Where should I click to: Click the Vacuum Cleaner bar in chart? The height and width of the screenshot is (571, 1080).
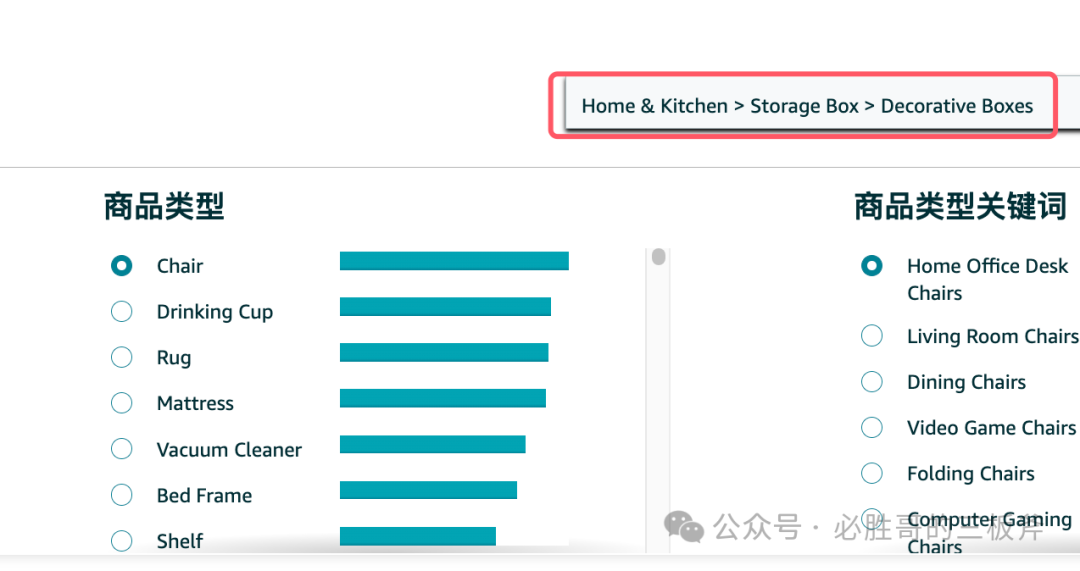[432, 444]
